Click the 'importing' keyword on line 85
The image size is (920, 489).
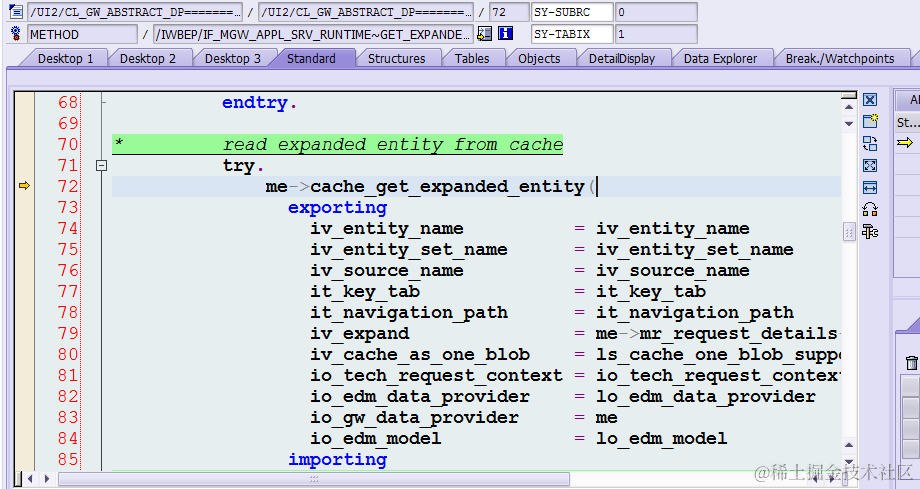point(337,460)
